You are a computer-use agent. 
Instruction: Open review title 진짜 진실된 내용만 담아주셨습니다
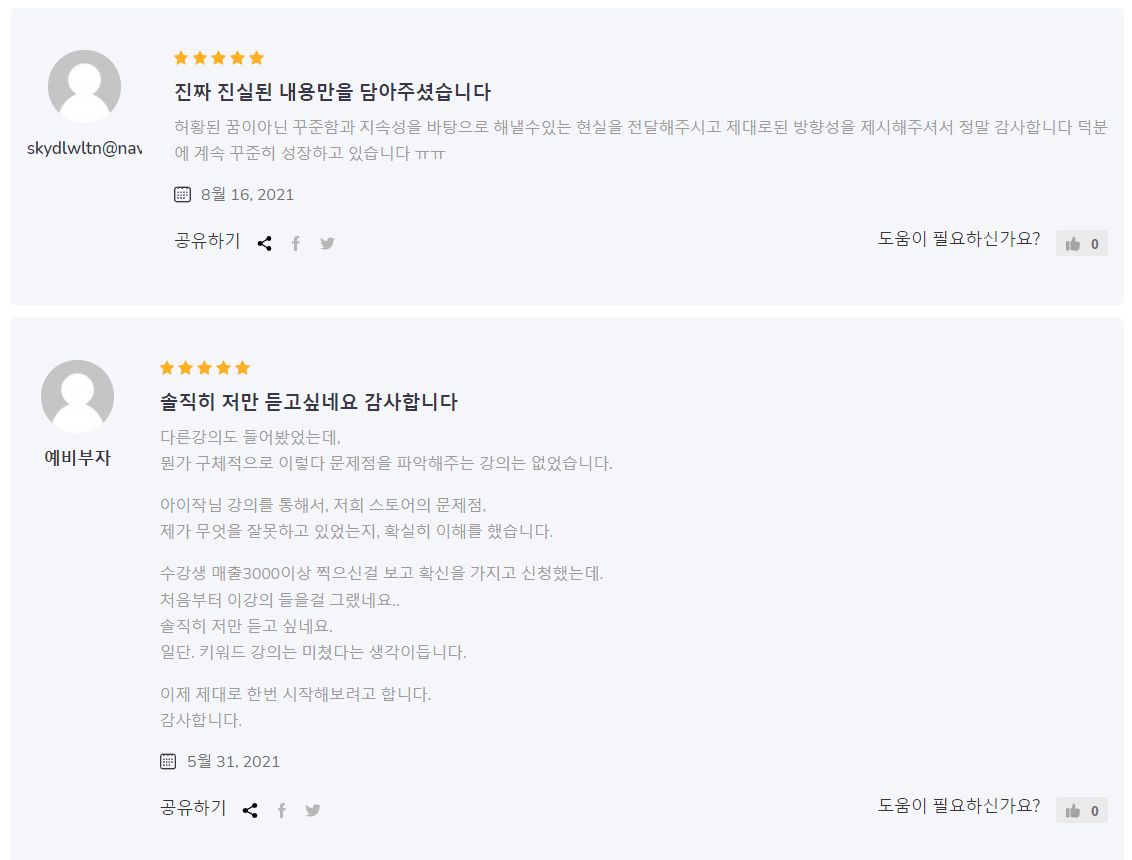click(x=332, y=92)
